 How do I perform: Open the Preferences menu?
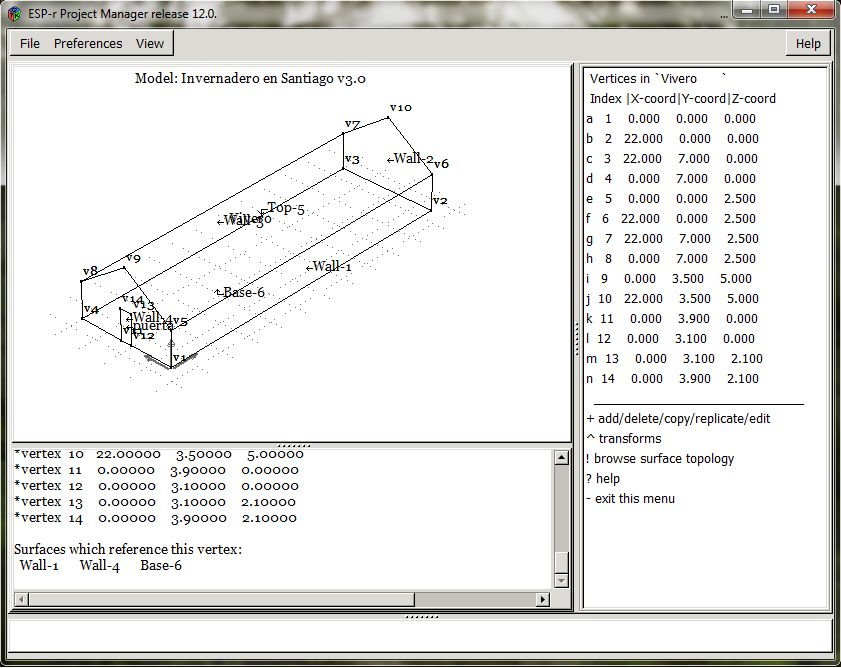click(x=88, y=43)
